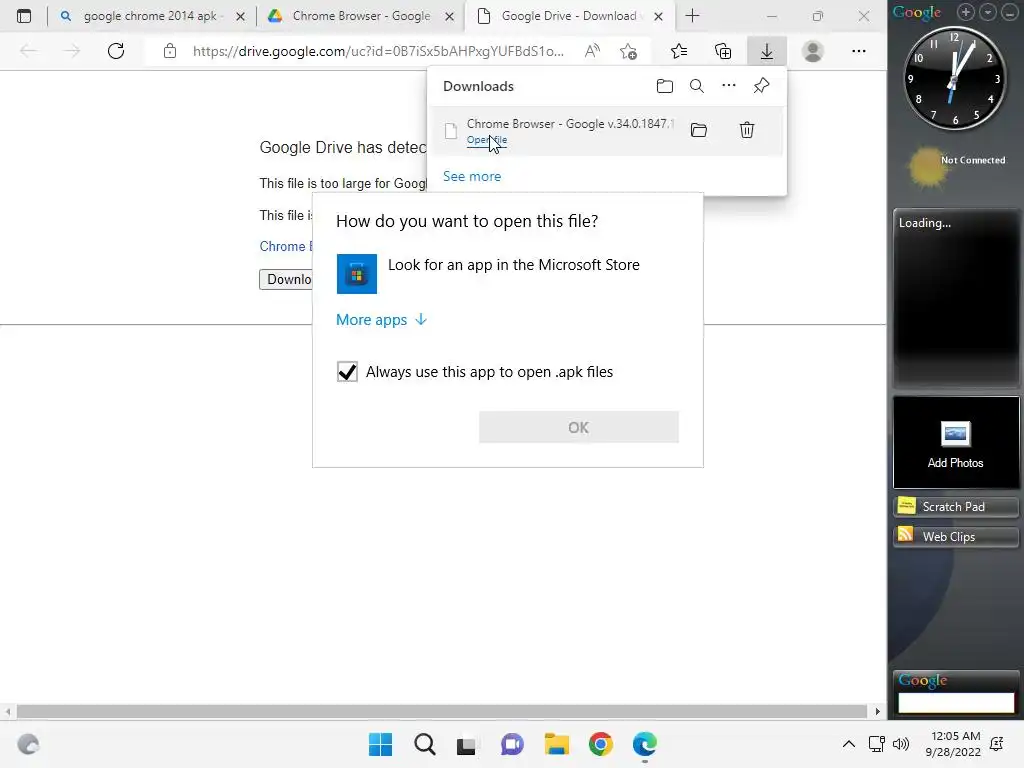This screenshot has height=768, width=1024.
Task: Open the clock showing 12:05 AM
Action: point(953,744)
